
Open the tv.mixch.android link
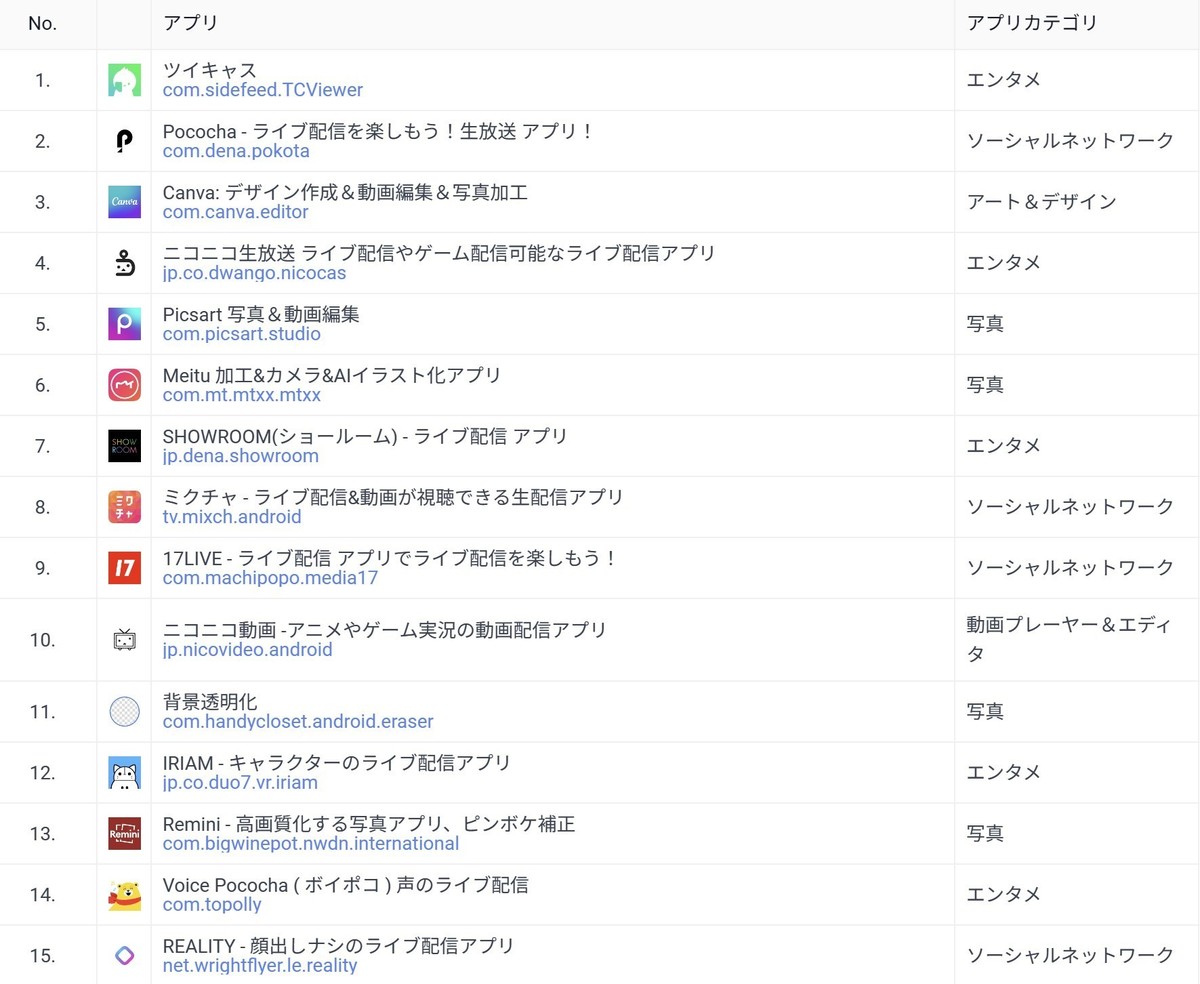pos(232,517)
